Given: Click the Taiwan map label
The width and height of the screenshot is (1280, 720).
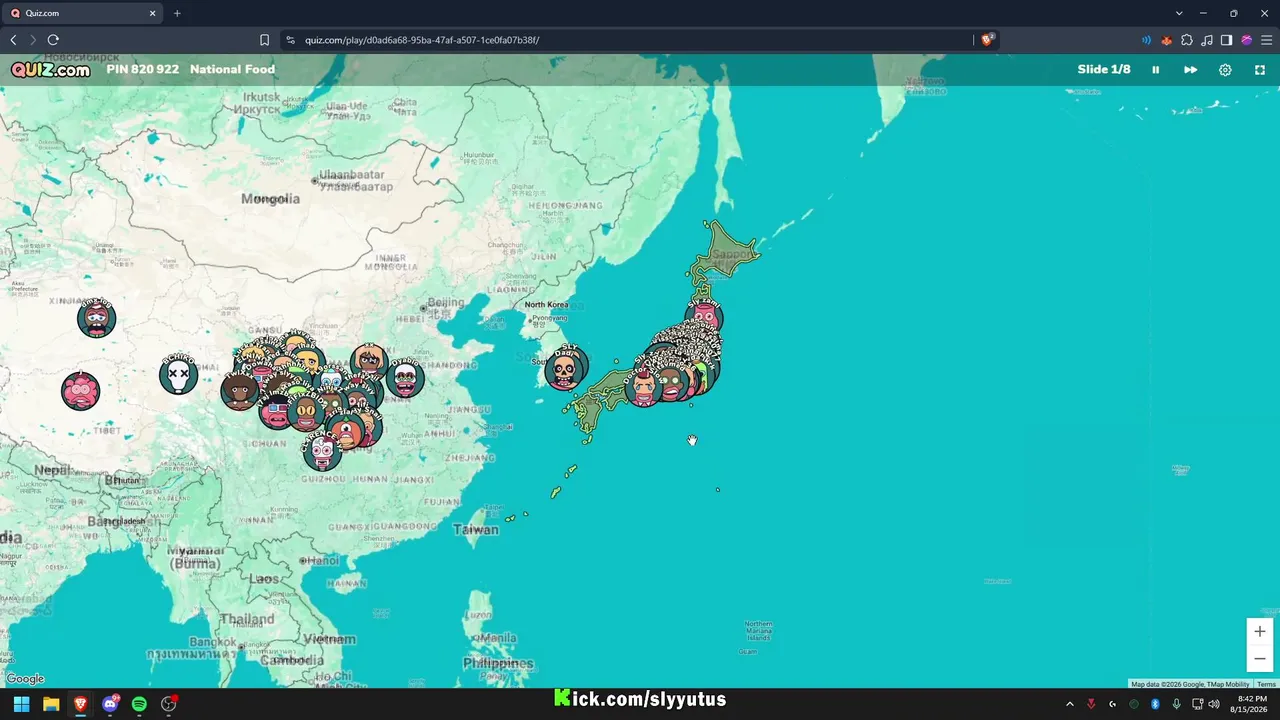Looking at the screenshot, I should click(476, 529).
